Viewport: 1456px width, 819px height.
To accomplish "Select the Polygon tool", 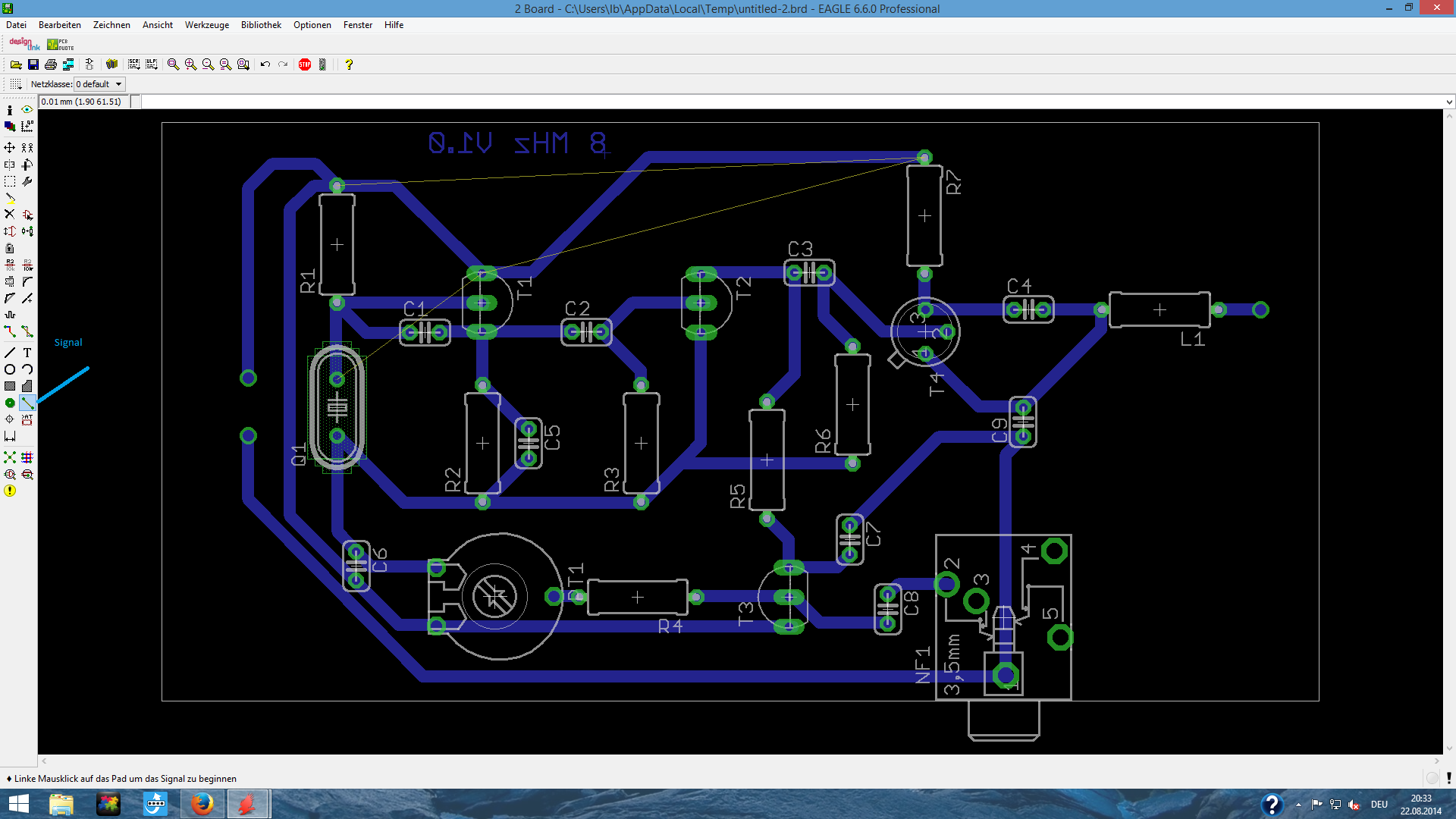I will point(27,386).
